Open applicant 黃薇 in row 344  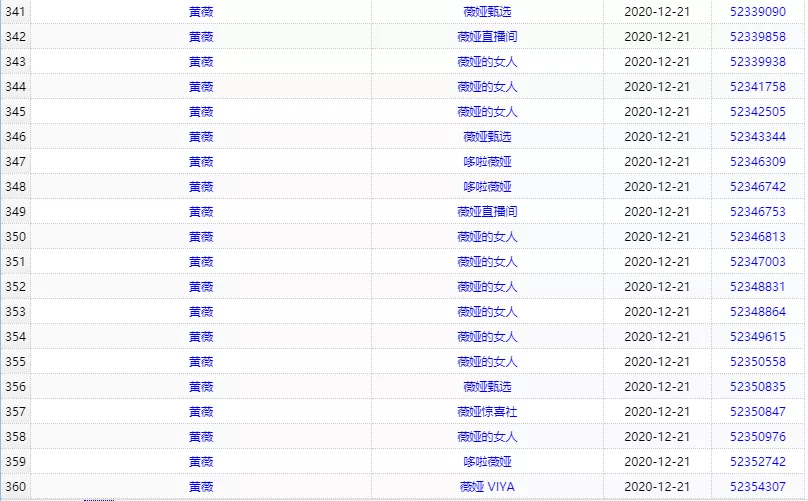click(201, 87)
